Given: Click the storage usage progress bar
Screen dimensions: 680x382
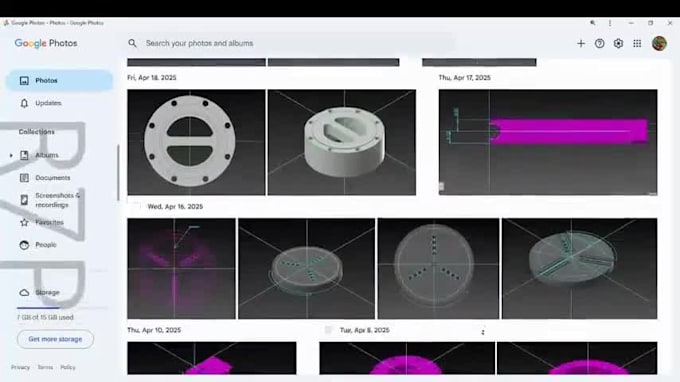Looking at the screenshot, I should [x=62, y=308].
